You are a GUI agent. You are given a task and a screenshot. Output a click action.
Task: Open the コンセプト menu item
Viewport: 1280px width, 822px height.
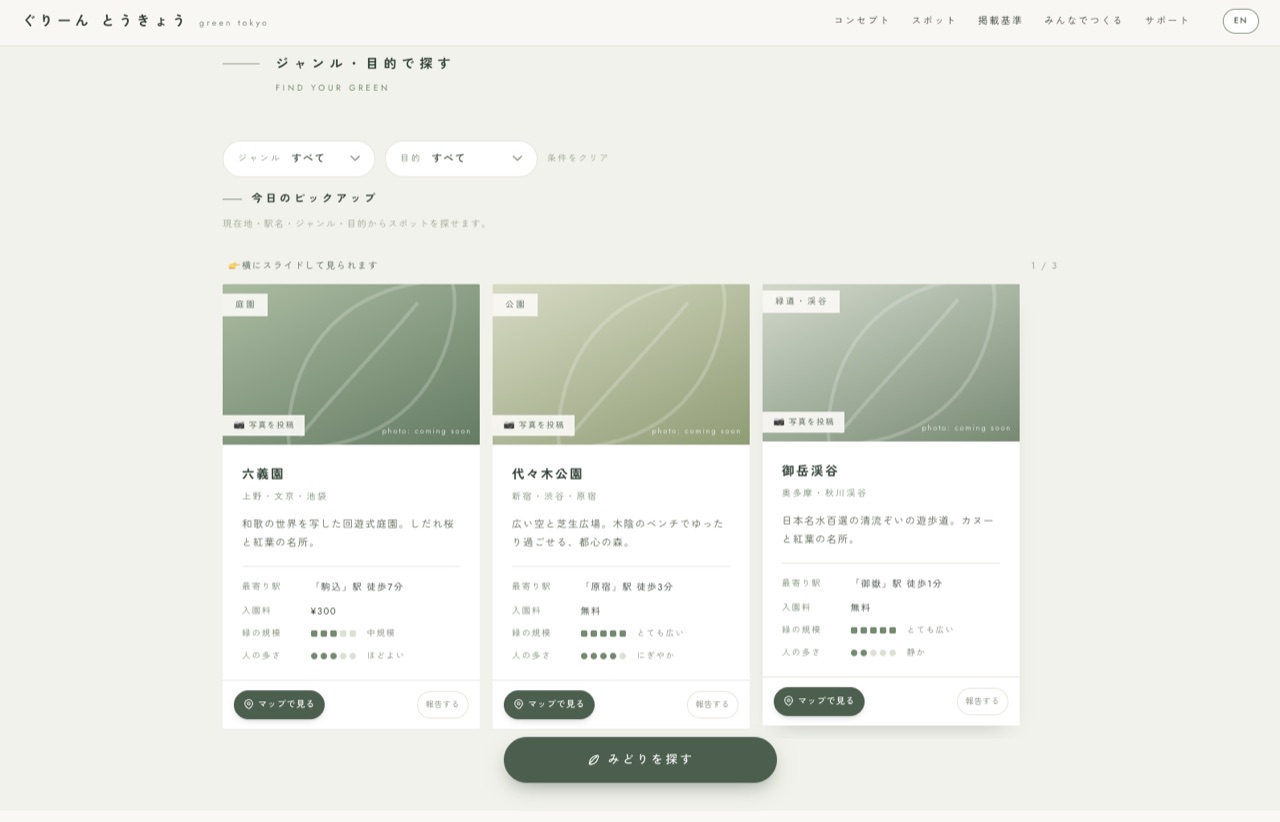tap(862, 21)
